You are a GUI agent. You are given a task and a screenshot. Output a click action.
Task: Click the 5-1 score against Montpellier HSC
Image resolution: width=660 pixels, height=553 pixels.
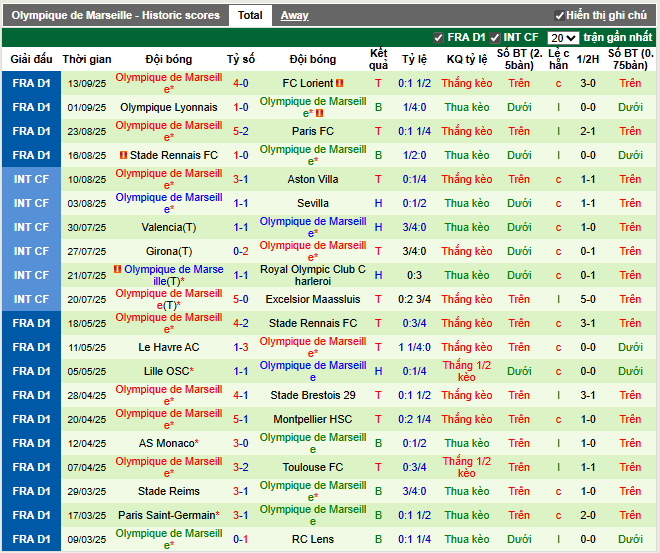241,419
